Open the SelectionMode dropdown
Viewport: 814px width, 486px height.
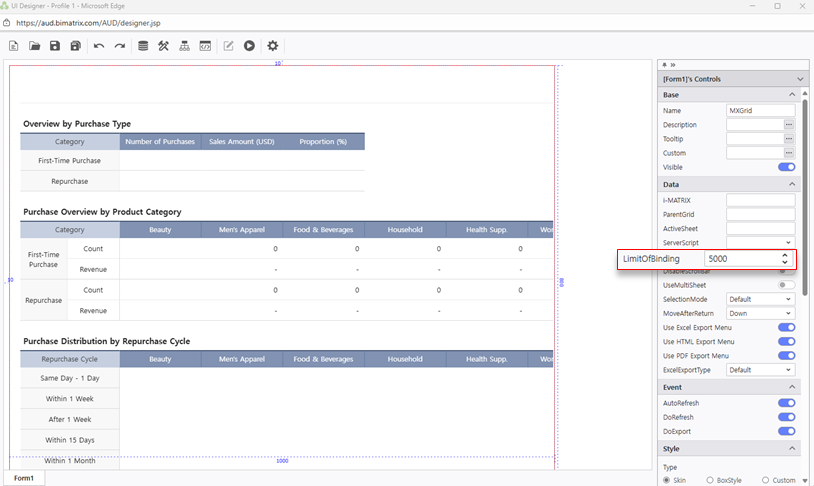tap(760, 299)
